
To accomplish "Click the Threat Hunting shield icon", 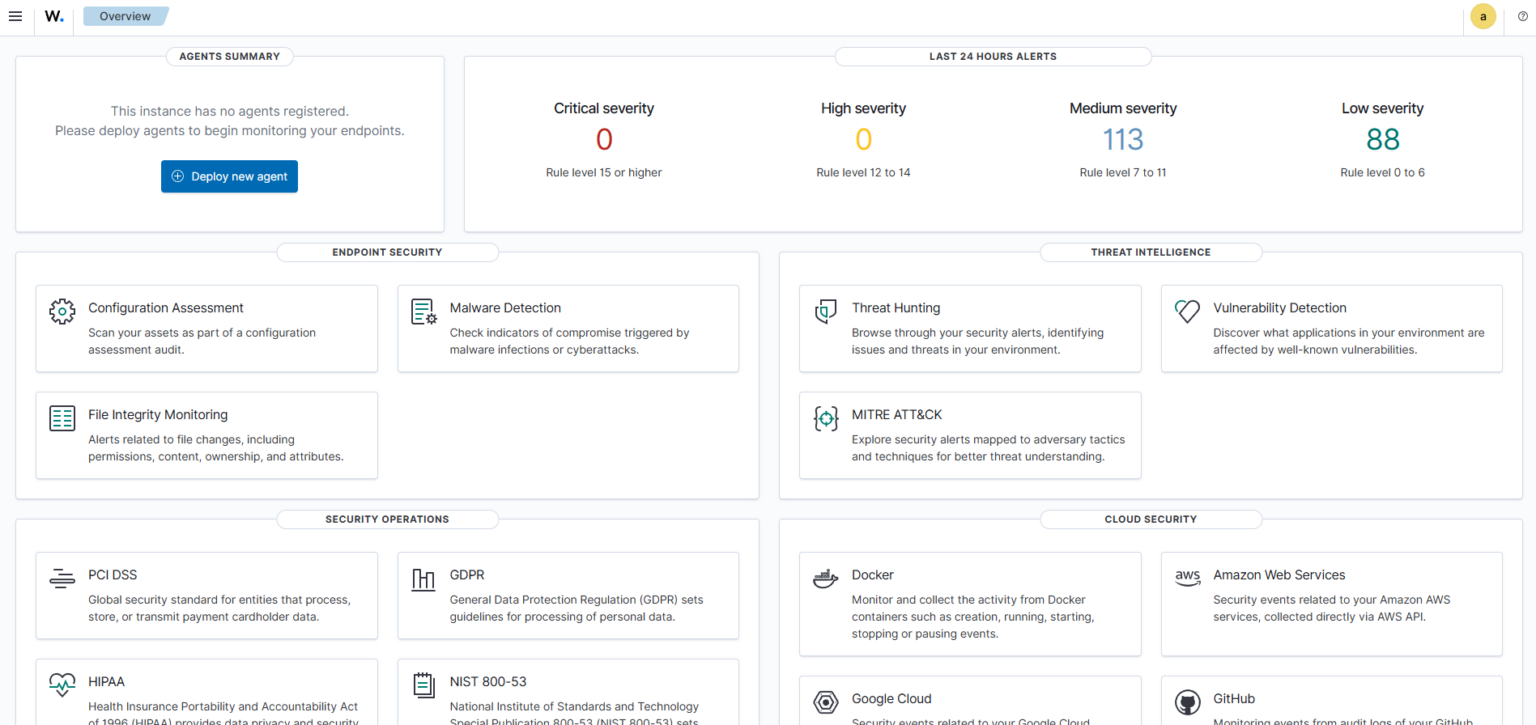I will (825, 312).
